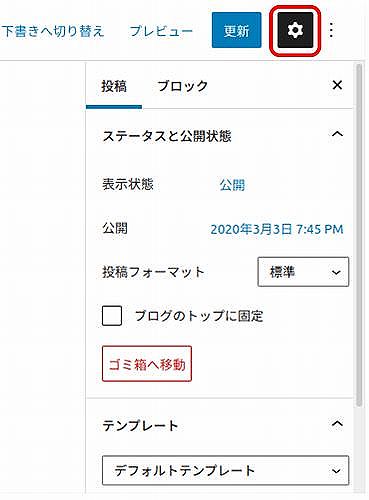The width and height of the screenshot is (369, 500).
Task: Close the settings sidebar with X
Action: (x=337, y=85)
